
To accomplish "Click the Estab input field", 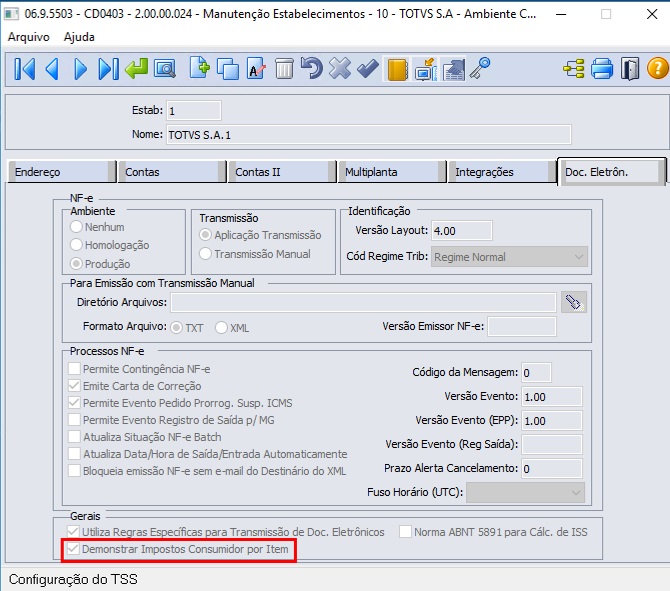I will 194,111.
